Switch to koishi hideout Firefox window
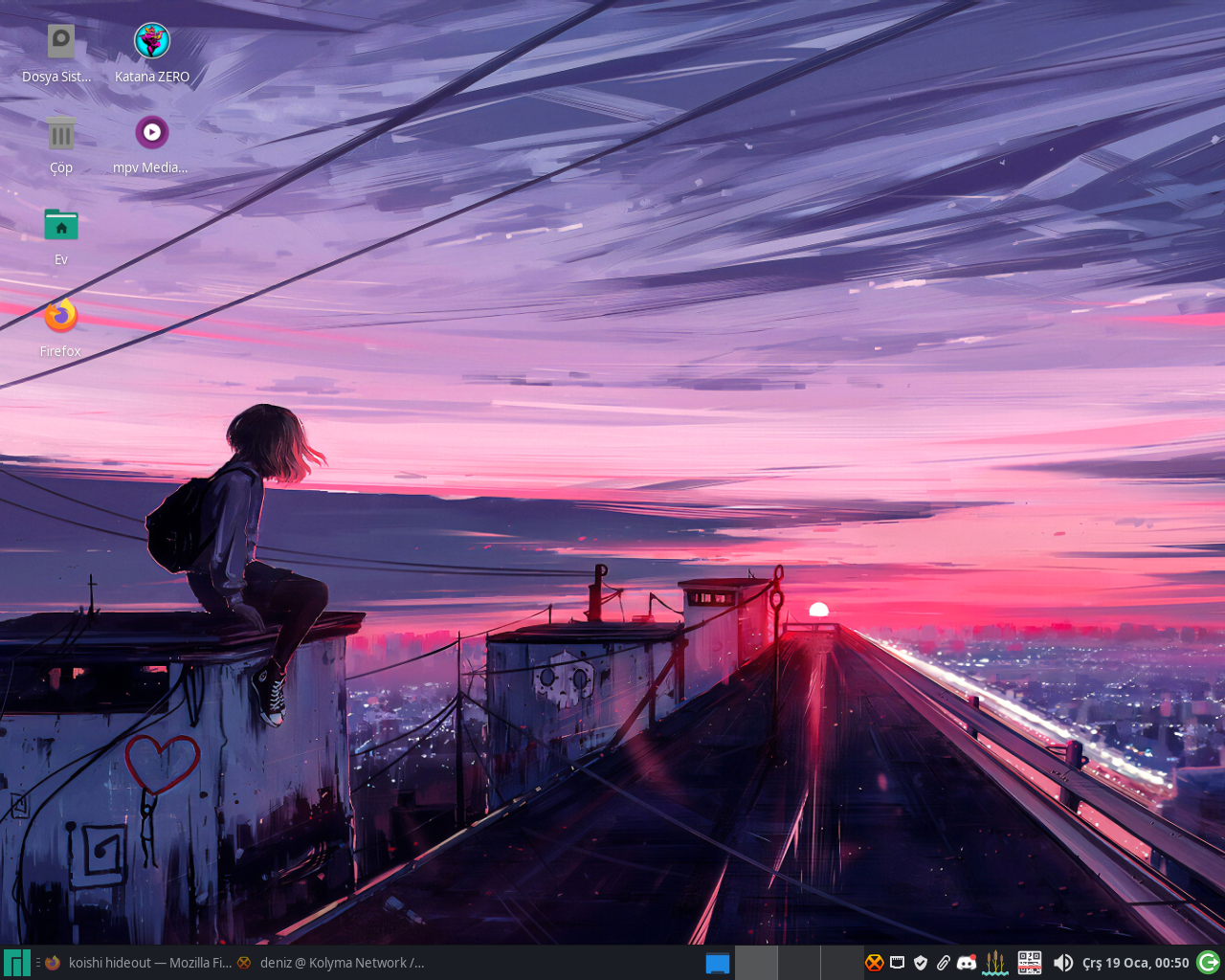 click(138, 963)
